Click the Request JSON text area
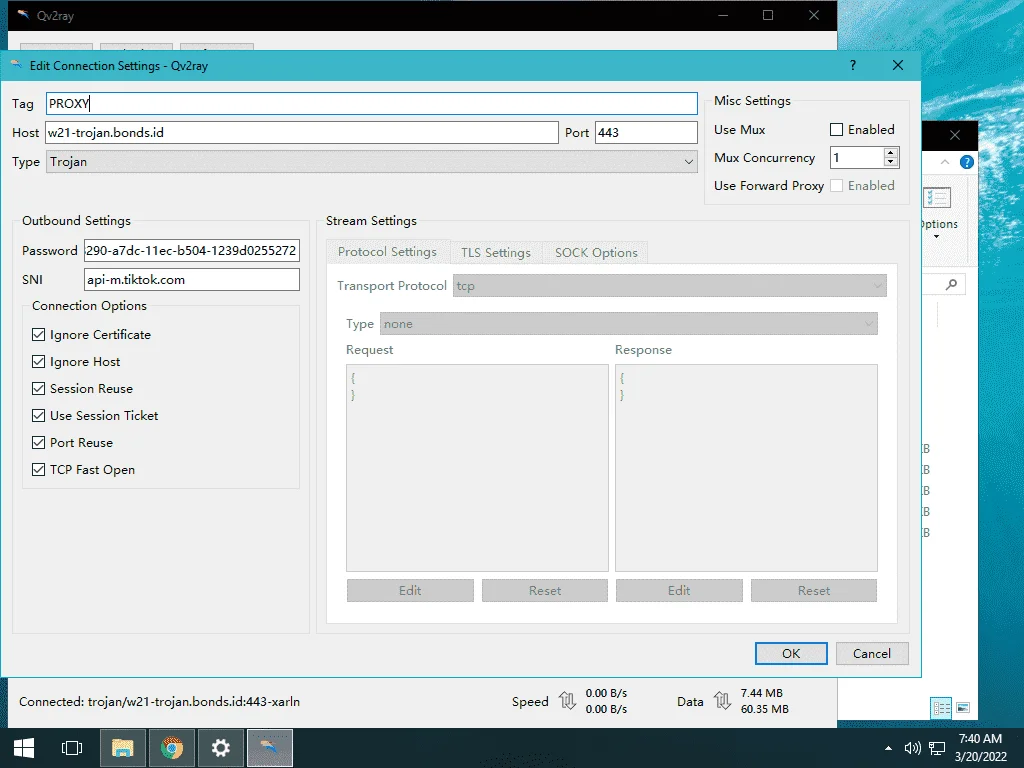The height and width of the screenshot is (768, 1024). click(477, 468)
